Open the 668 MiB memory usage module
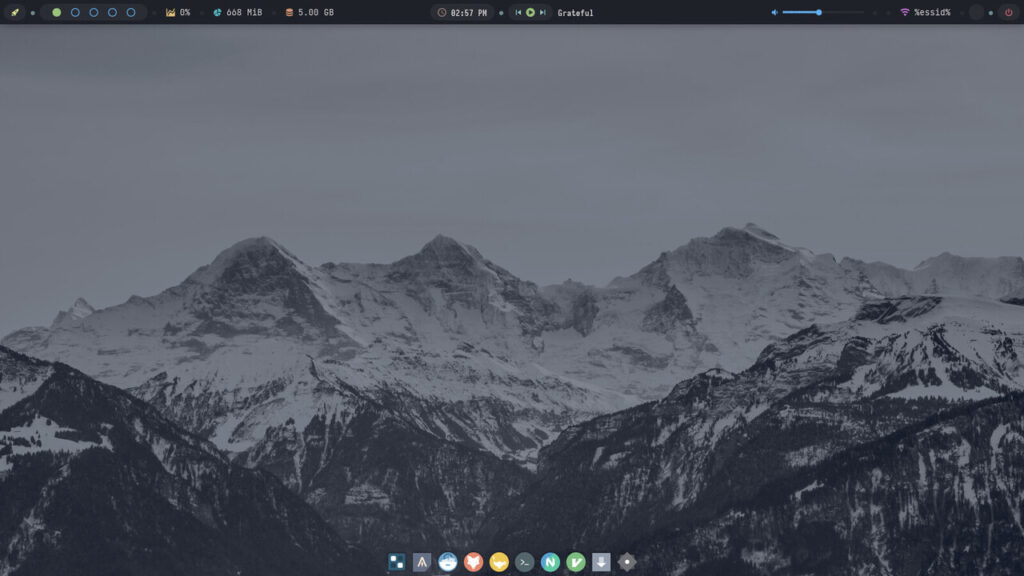Viewport: 1024px width, 576px height. 238,13
